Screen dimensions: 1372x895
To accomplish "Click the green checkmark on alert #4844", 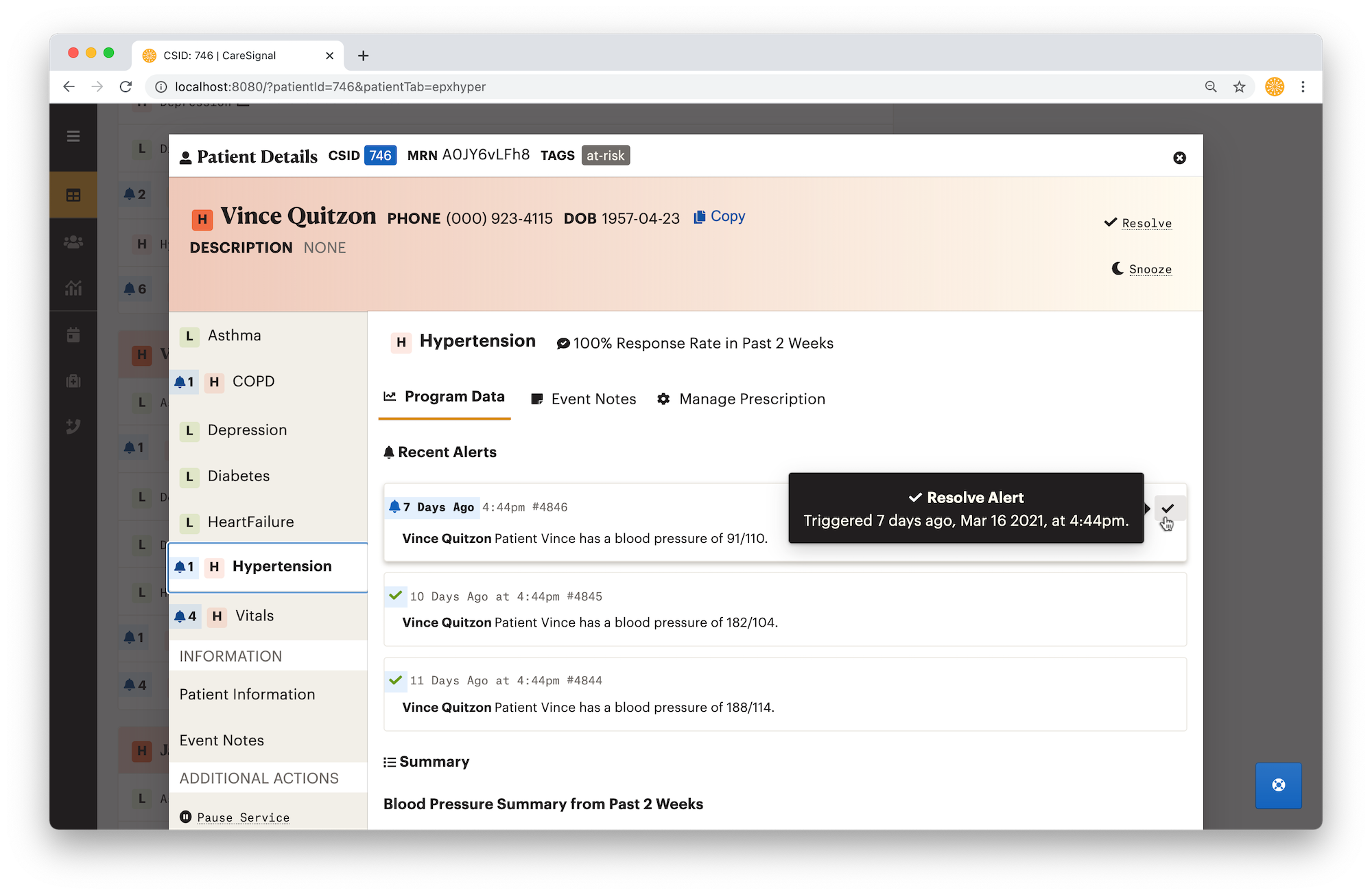I will [x=396, y=680].
